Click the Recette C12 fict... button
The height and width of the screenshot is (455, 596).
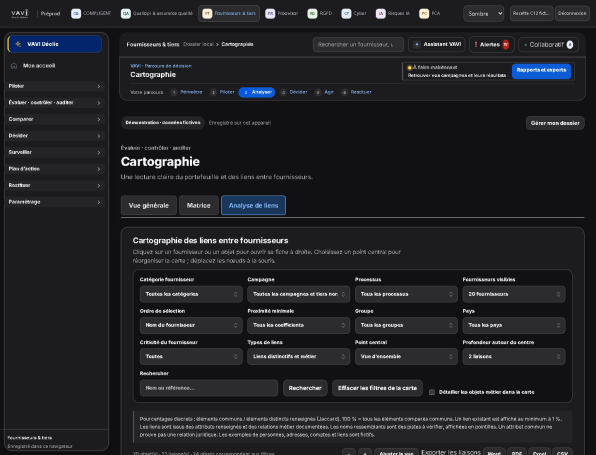tap(531, 14)
